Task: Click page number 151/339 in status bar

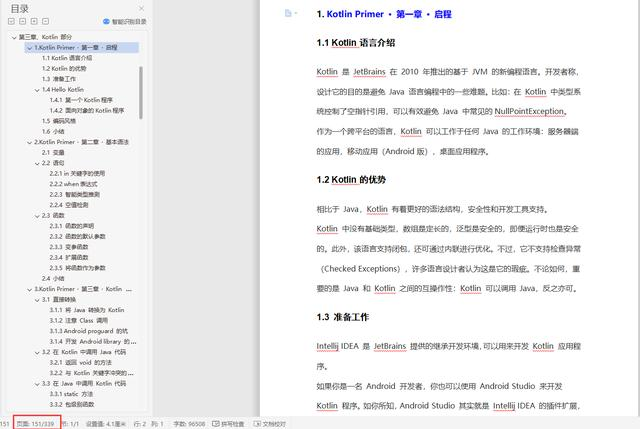Action: click(36, 424)
